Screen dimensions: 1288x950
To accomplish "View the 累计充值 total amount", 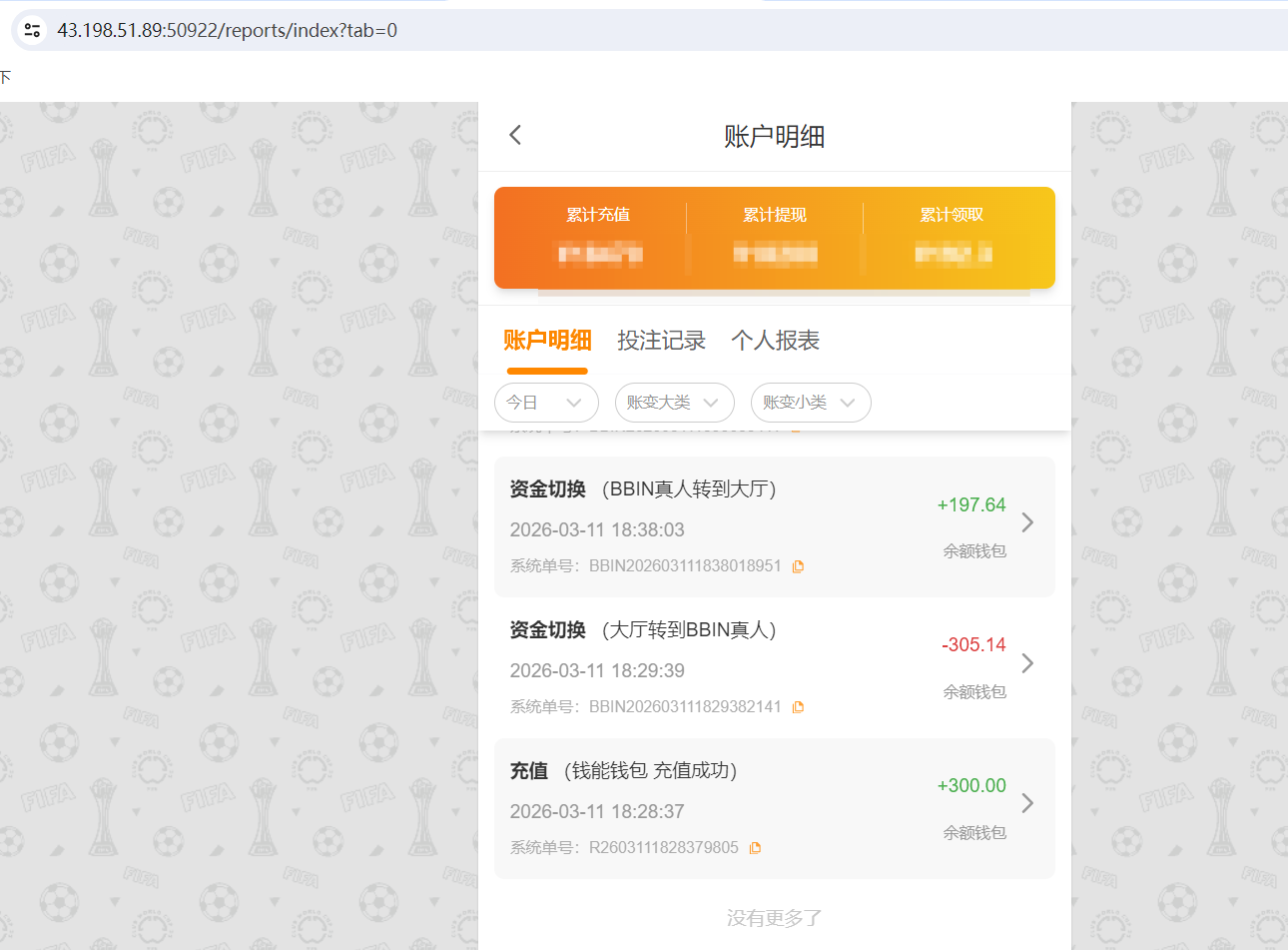I will point(597,254).
